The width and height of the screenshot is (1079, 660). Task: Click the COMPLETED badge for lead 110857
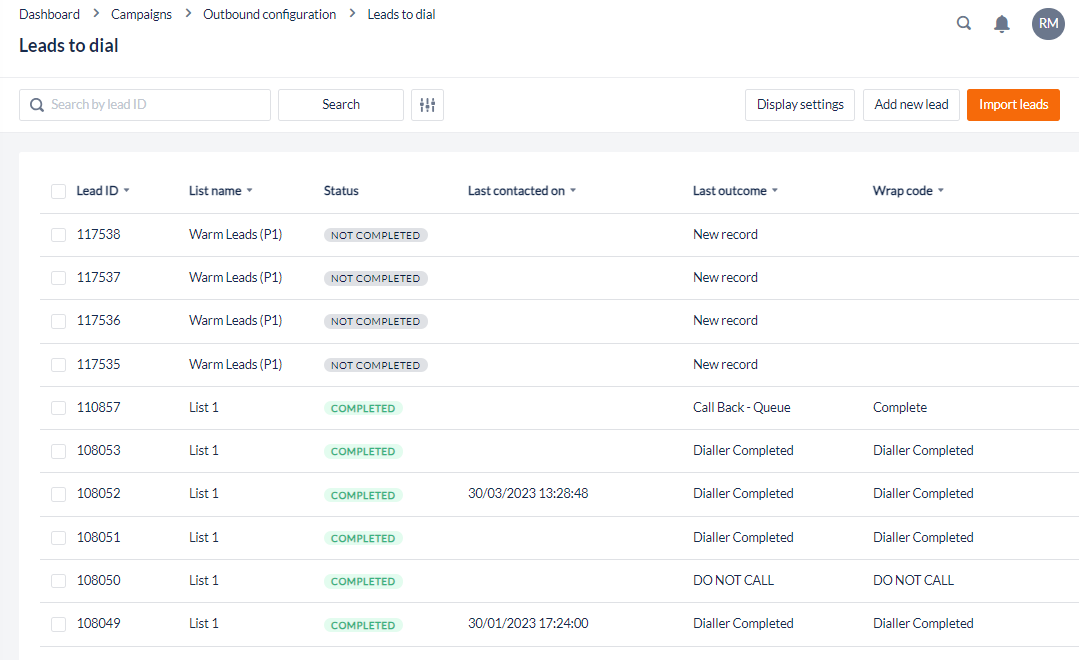tap(363, 408)
